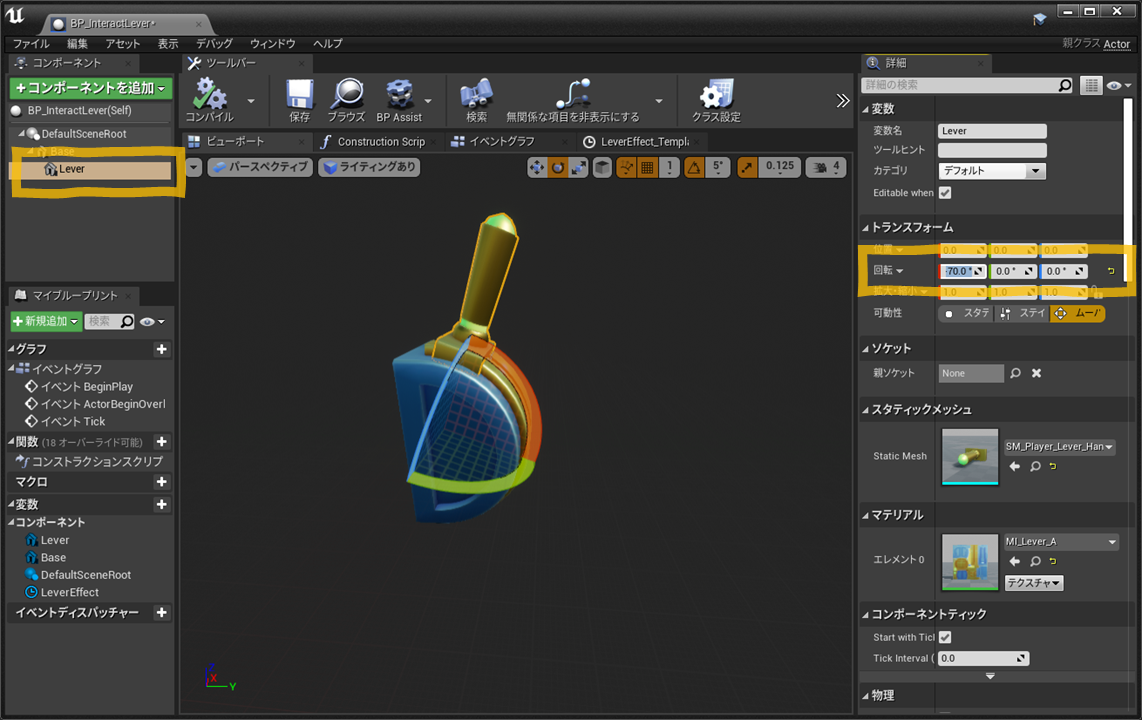Screen dimensions: 1142x720
Task: Use selected asset arrow for MI_Lever_A
Action: [x=1015, y=561]
